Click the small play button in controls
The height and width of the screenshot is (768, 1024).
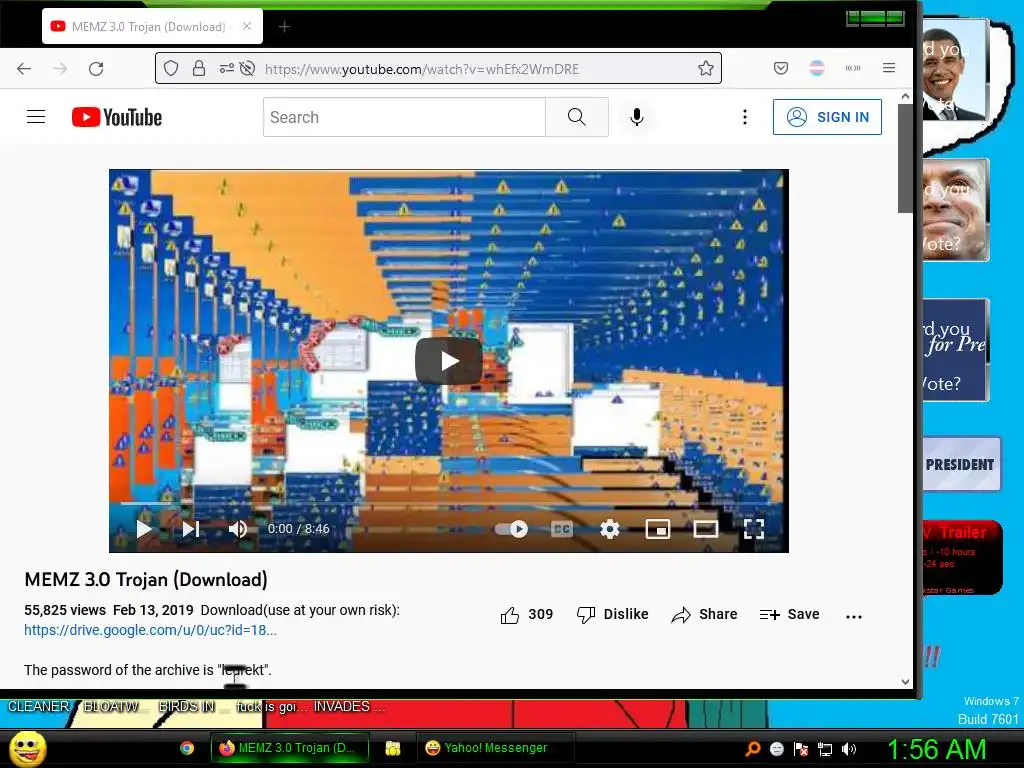pyautogui.click(x=144, y=529)
